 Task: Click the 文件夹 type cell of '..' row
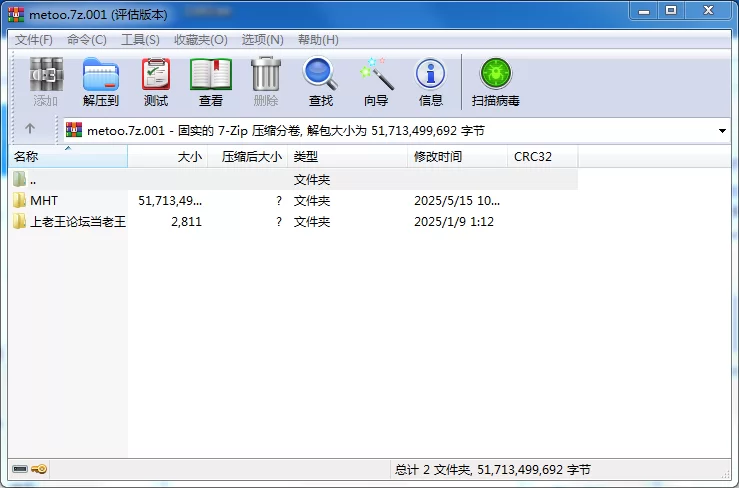tap(312, 180)
